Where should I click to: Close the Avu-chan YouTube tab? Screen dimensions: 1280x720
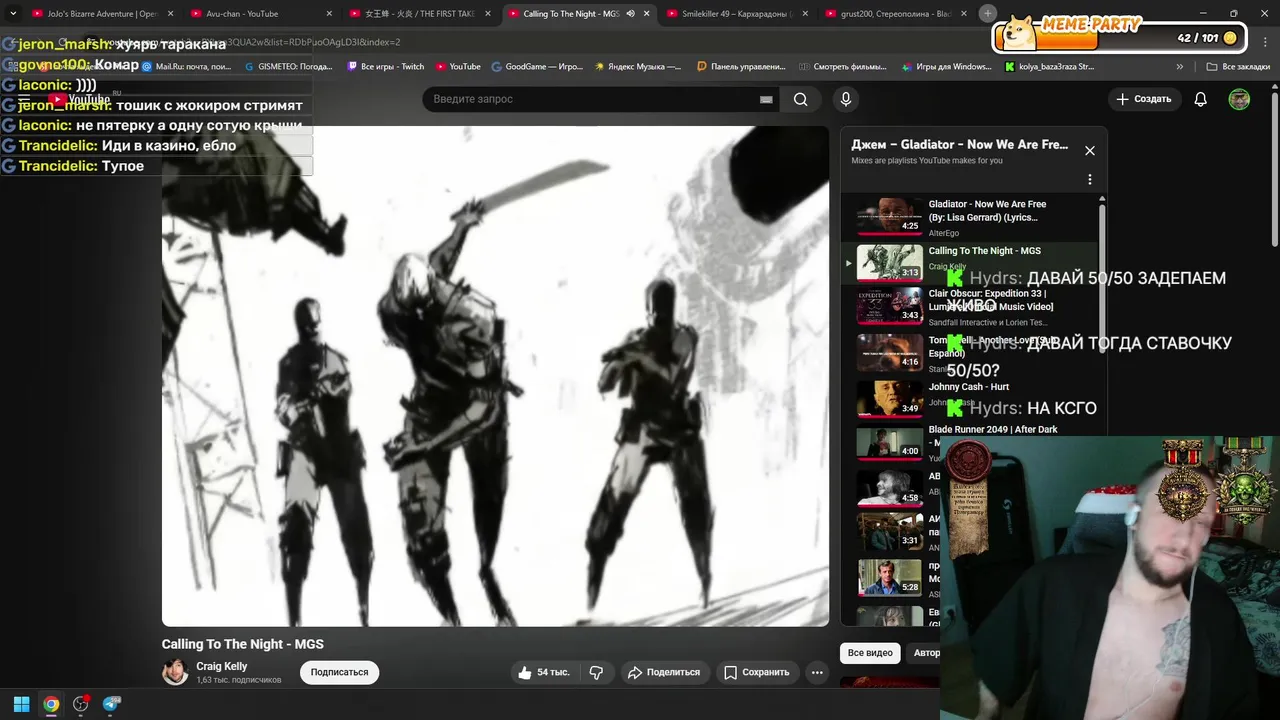(329, 14)
